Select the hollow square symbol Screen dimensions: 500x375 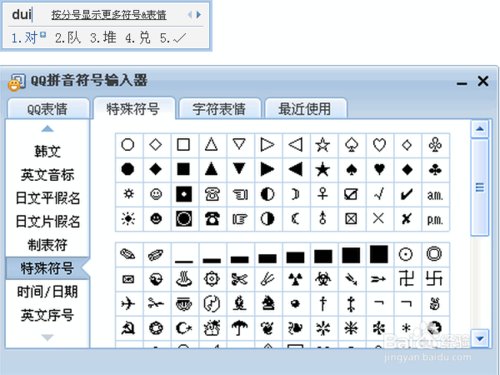(x=183, y=145)
